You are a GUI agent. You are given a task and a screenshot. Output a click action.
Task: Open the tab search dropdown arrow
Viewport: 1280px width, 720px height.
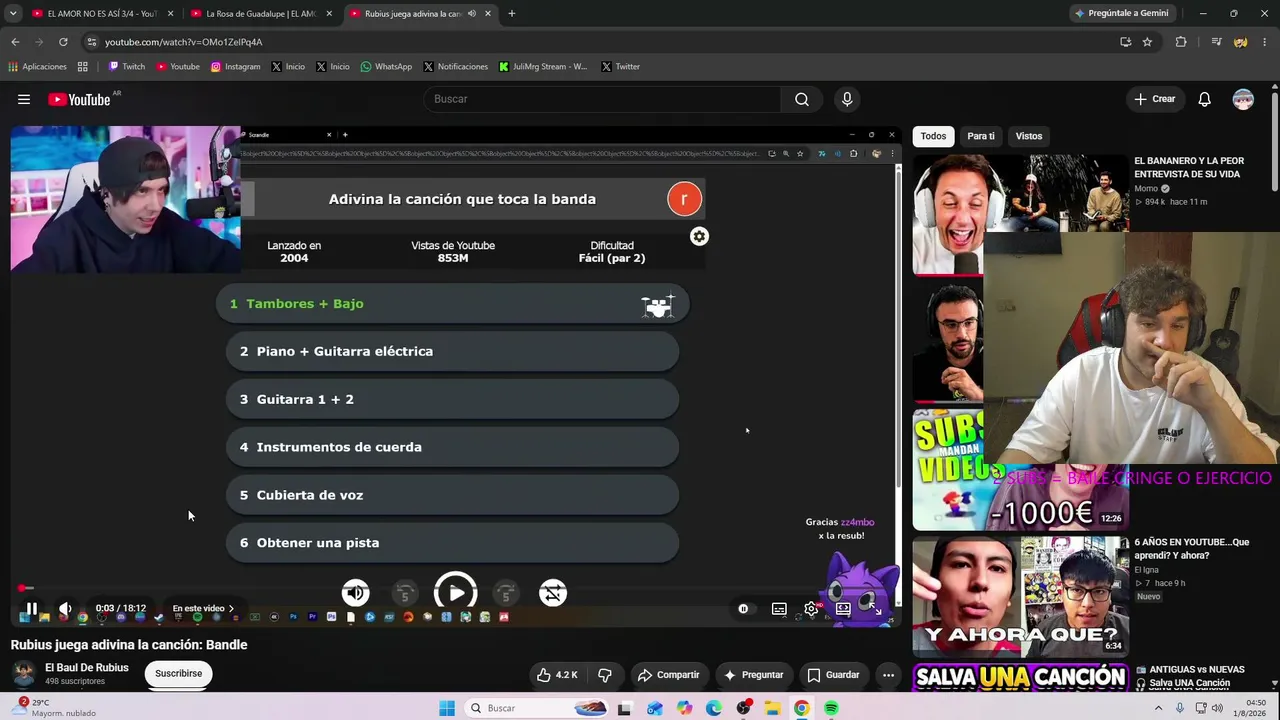pos(12,14)
